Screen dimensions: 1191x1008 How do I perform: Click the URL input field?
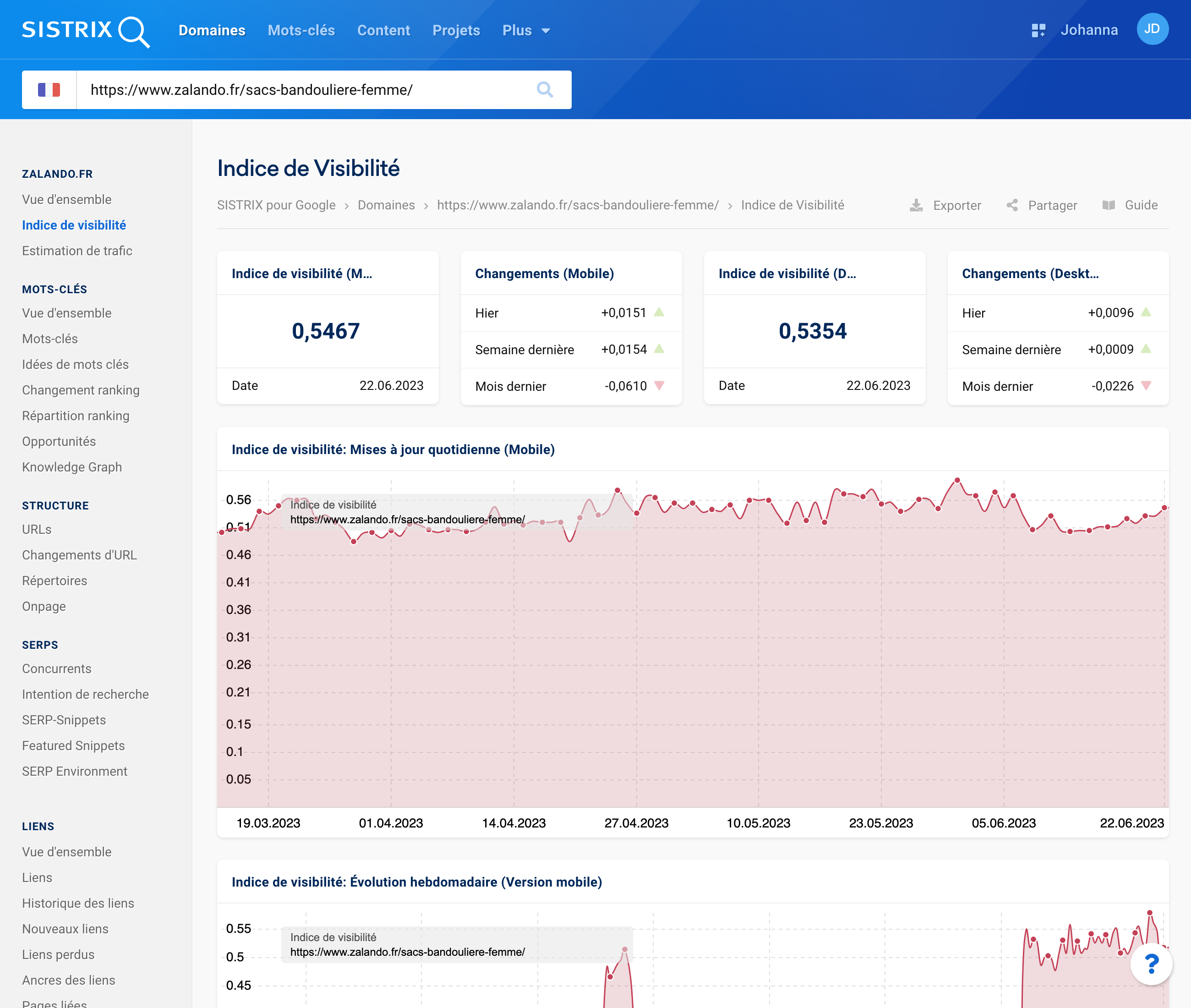pos(303,90)
